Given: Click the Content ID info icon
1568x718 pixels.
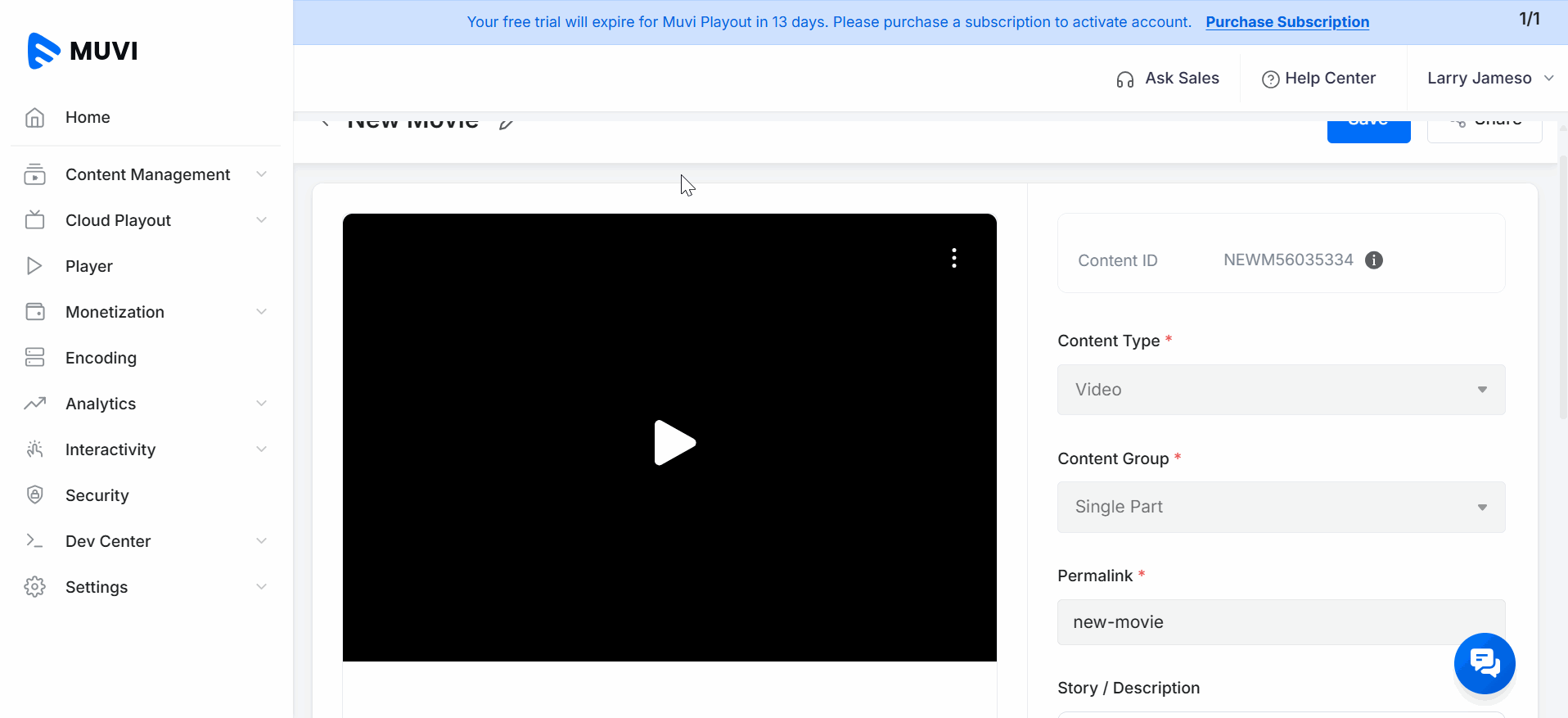Looking at the screenshot, I should click(x=1374, y=260).
